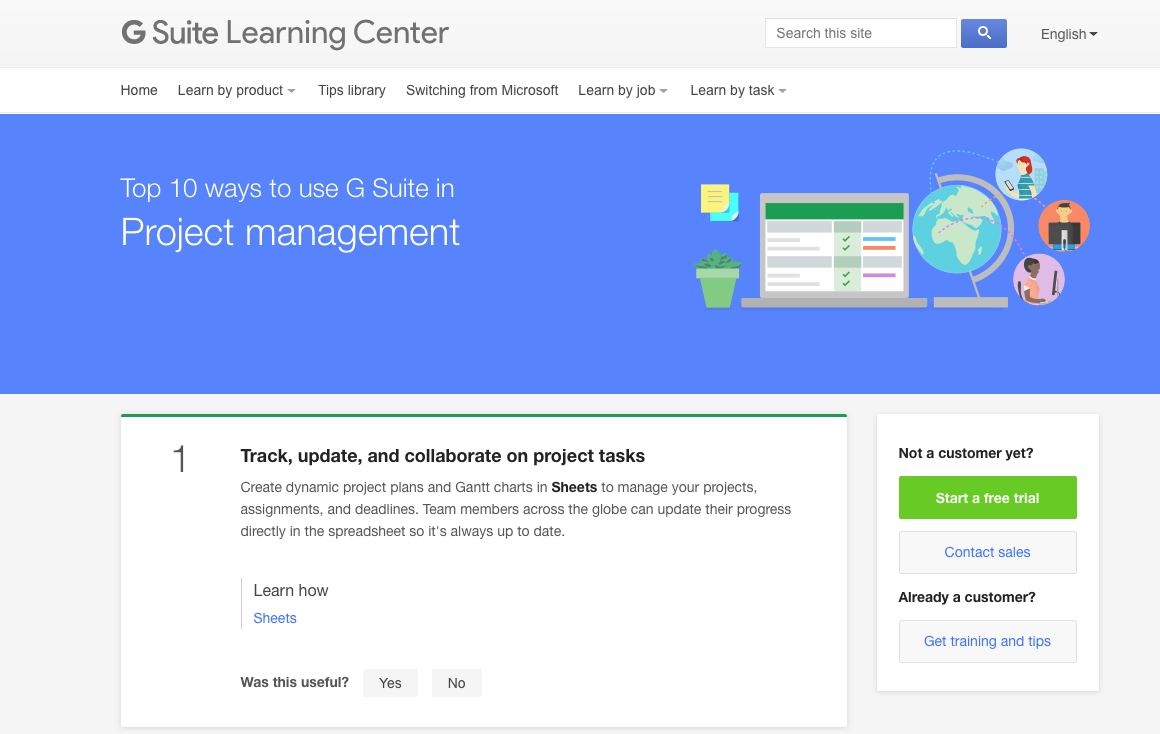Focus the Search this site field

pyautogui.click(x=860, y=33)
